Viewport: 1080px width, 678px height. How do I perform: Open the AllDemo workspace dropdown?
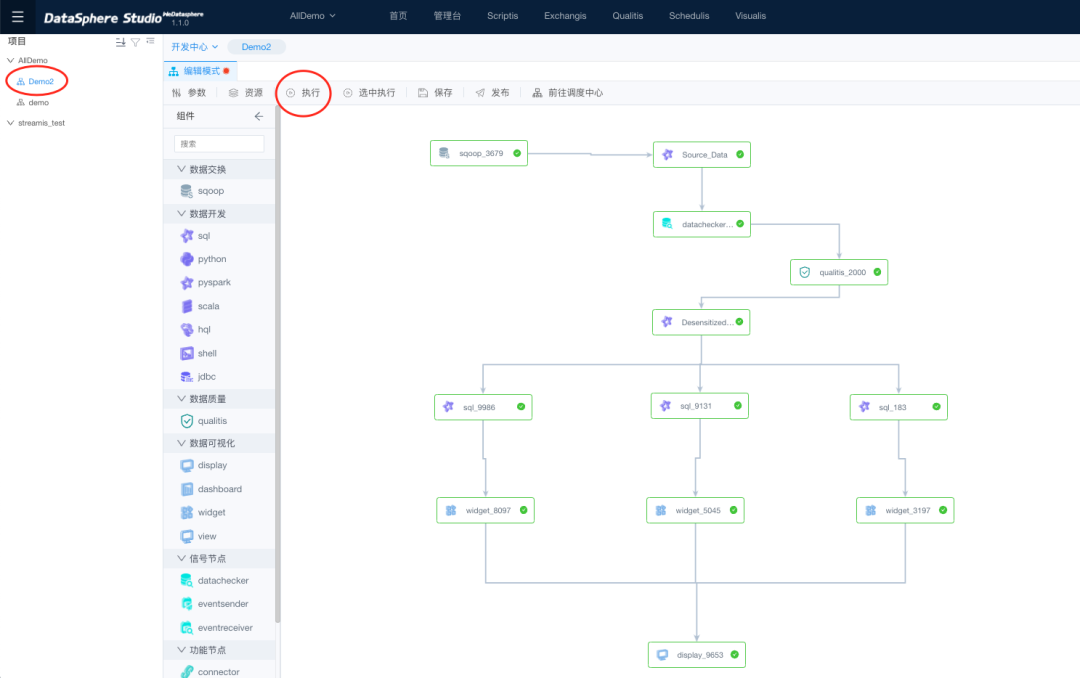coord(313,16)
